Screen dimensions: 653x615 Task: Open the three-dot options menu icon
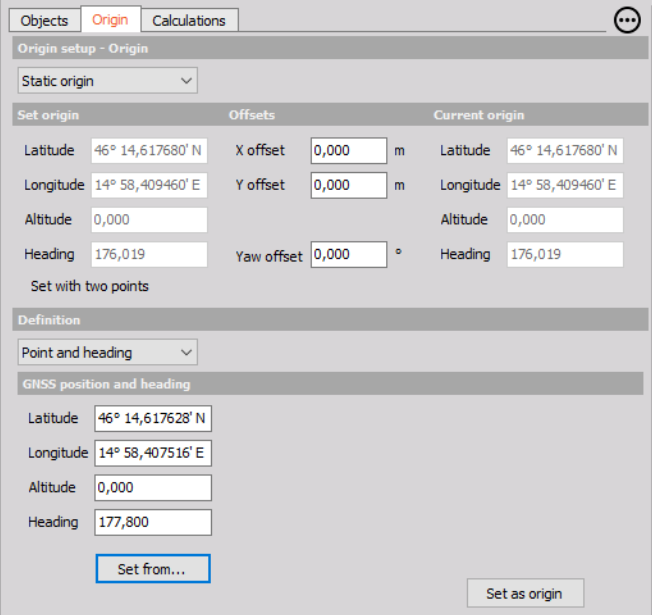[627, 20]
